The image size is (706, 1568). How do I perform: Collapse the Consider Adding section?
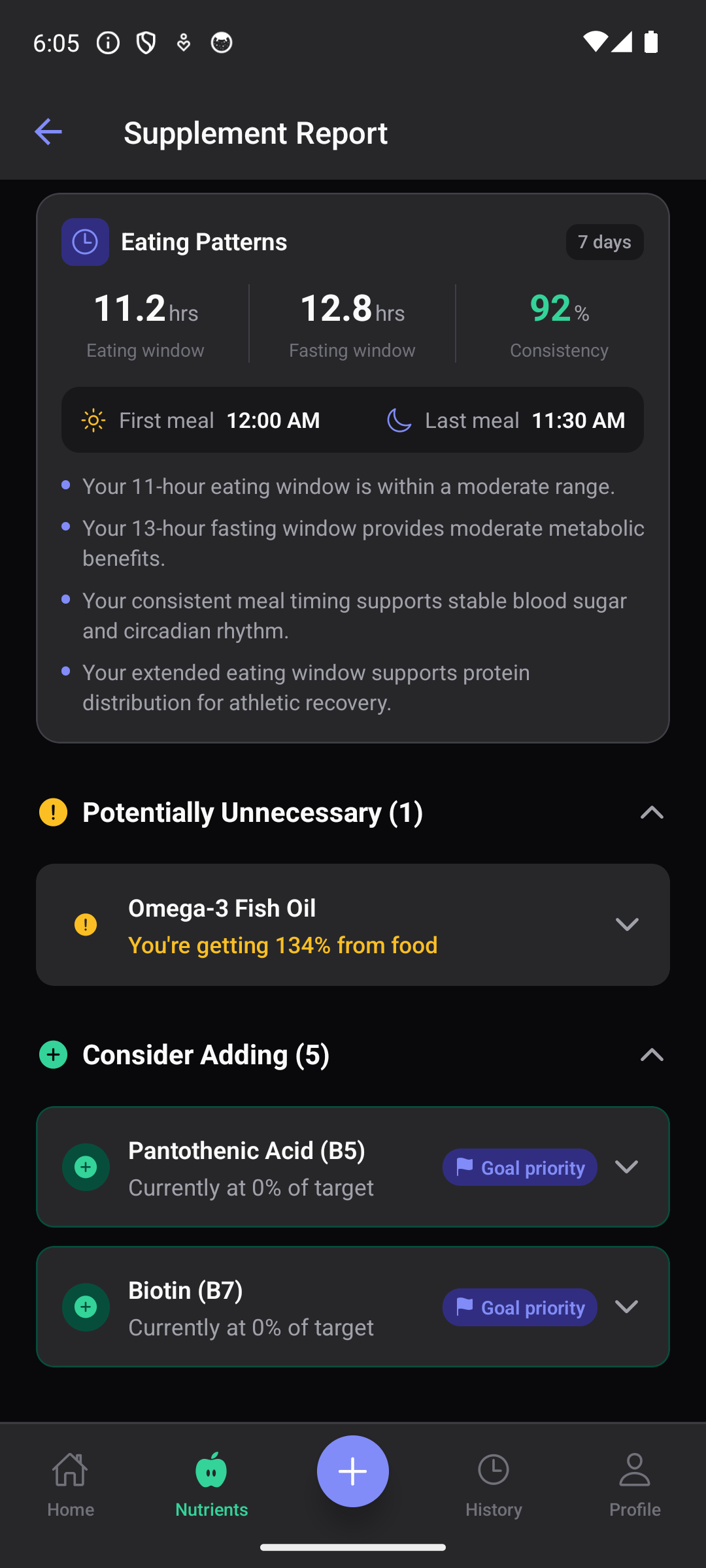click(652, 1054)
